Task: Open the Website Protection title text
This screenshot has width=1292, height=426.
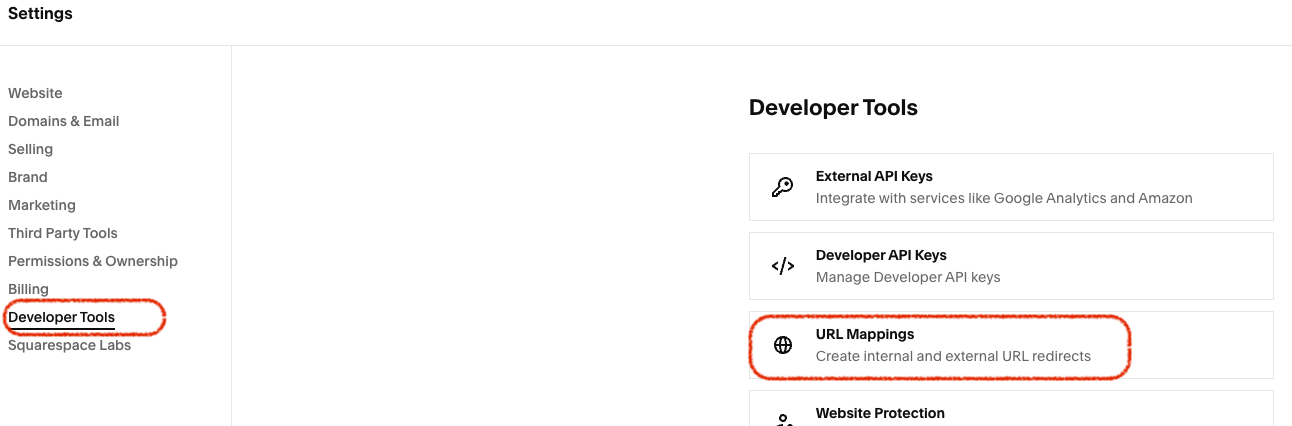Action: coord(880,413)
